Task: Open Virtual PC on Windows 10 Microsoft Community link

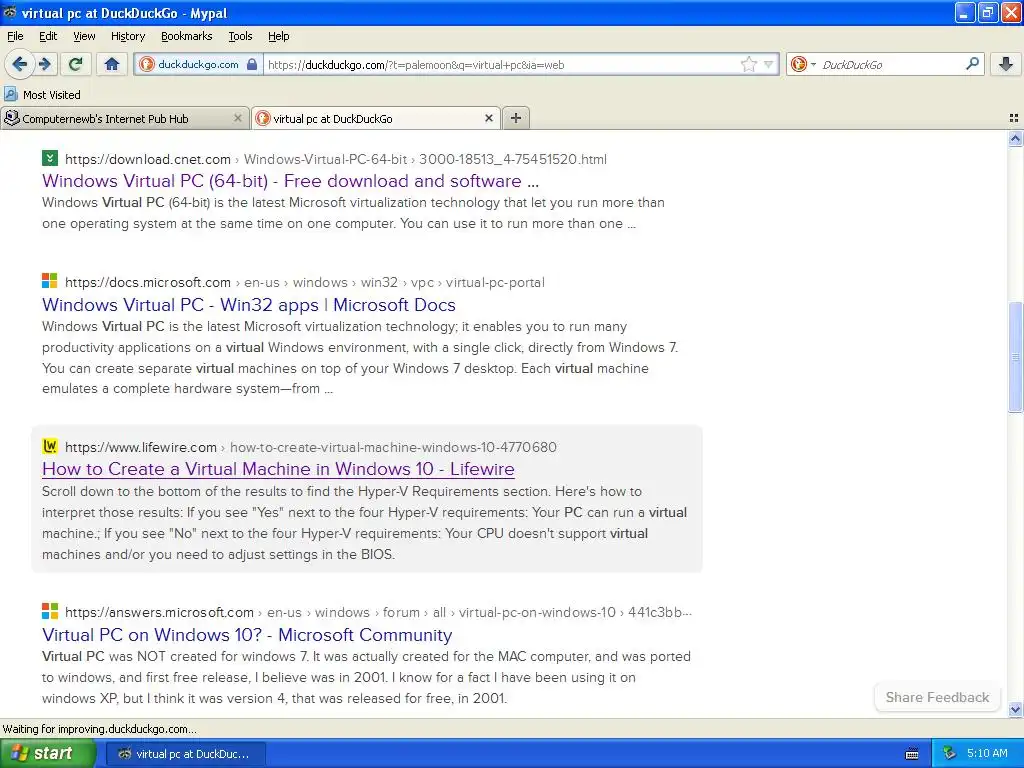Action: [x=247, y=635]
